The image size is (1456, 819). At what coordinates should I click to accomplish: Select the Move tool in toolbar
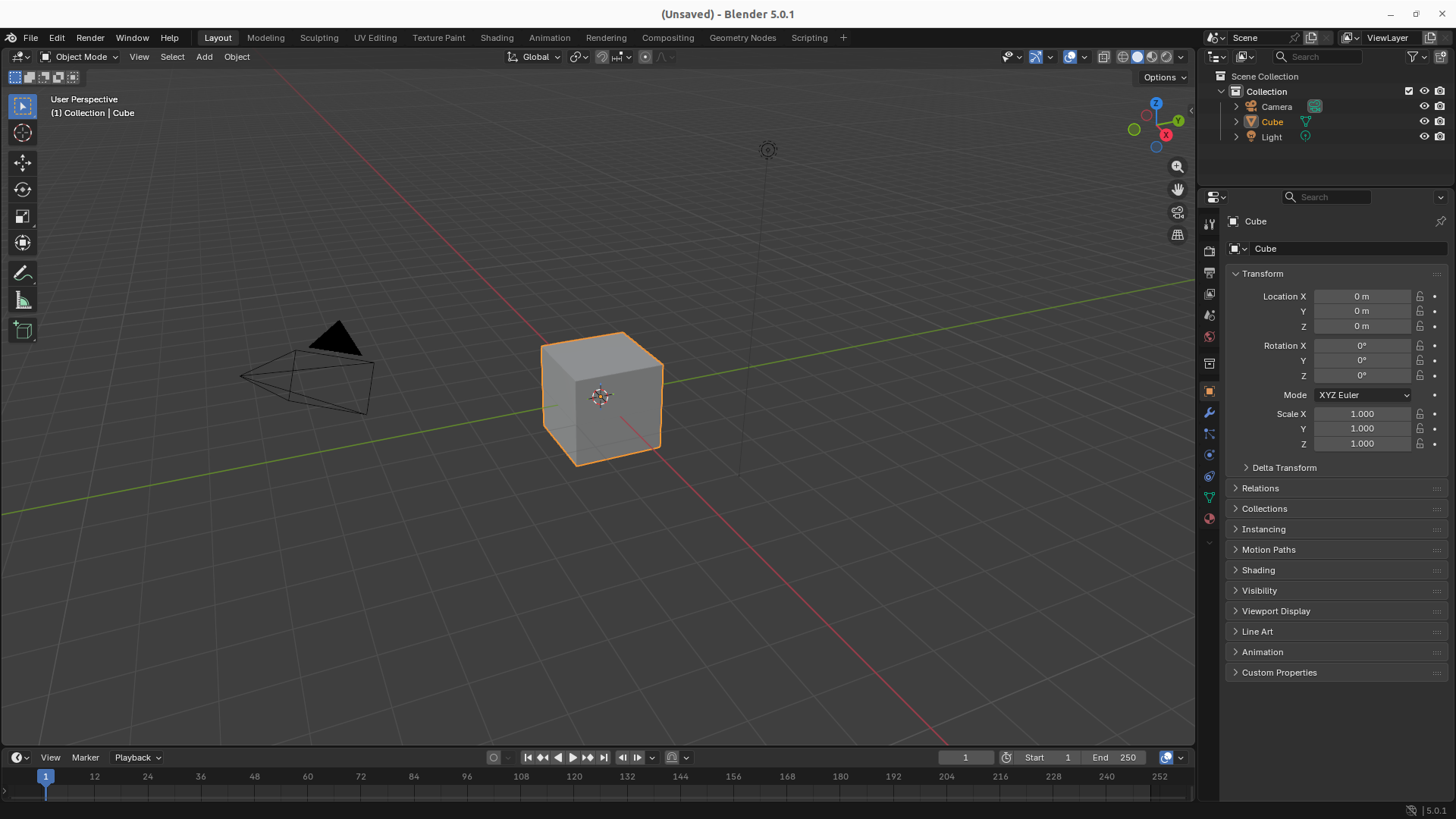pos(23,162)
